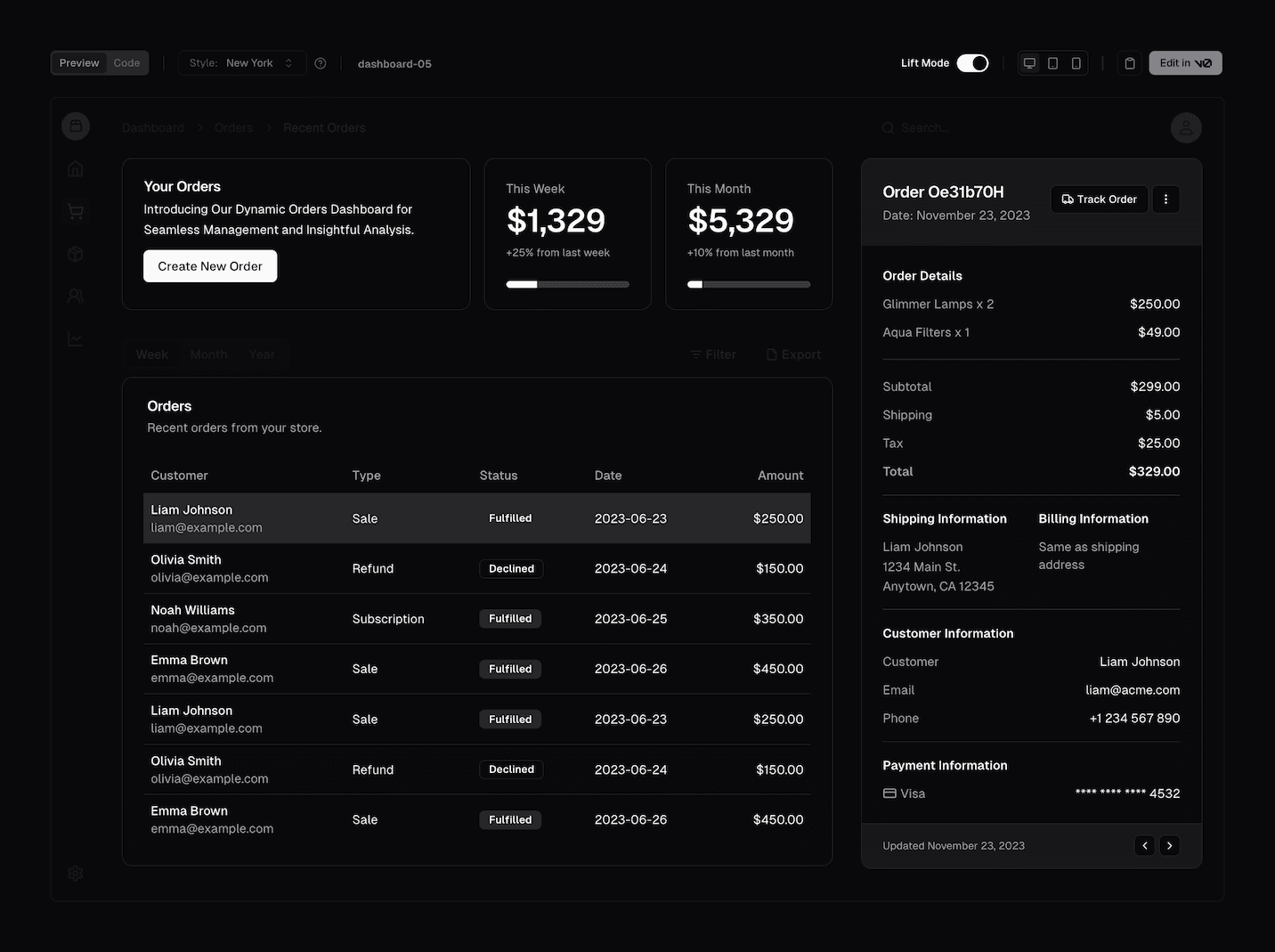The height and width of the screenshot is (952, 1275).
Task: Select the Preview tab
Action: pos(79,63)
